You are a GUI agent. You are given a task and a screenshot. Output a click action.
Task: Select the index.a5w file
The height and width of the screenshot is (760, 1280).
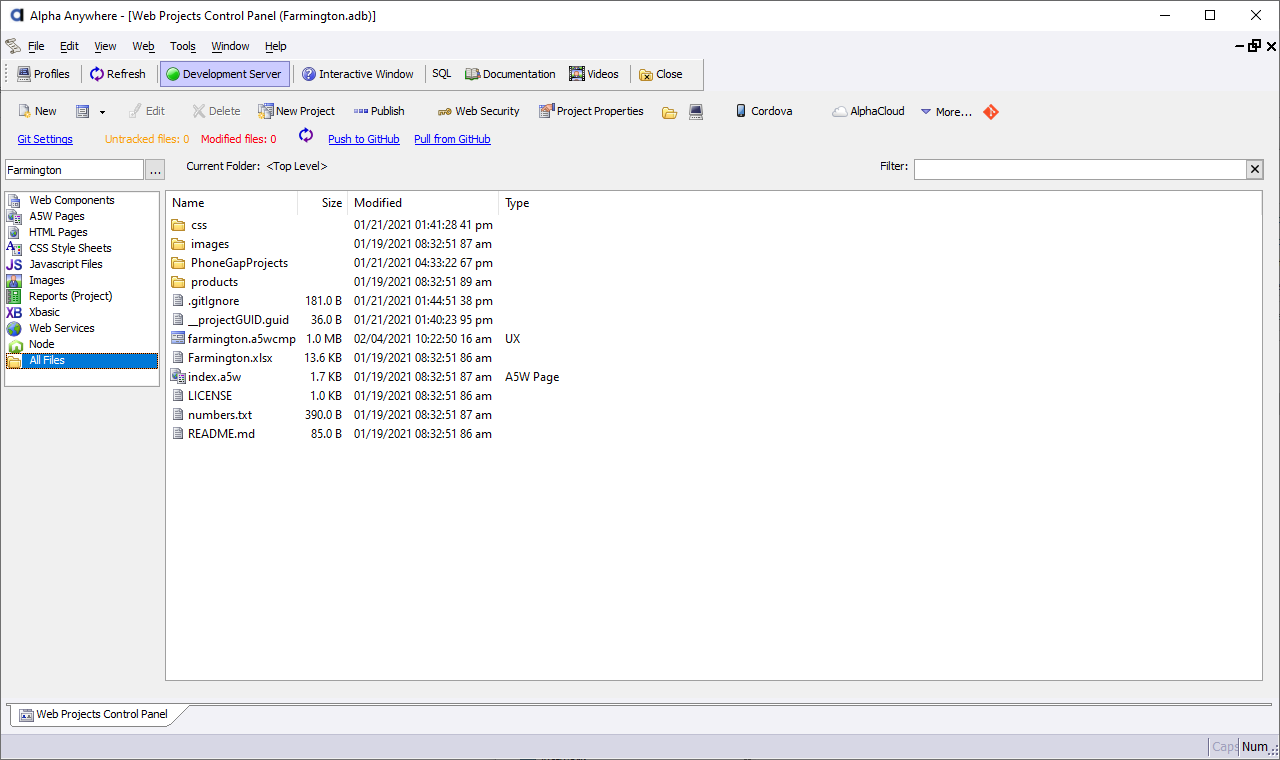click(x=206, y=377)
